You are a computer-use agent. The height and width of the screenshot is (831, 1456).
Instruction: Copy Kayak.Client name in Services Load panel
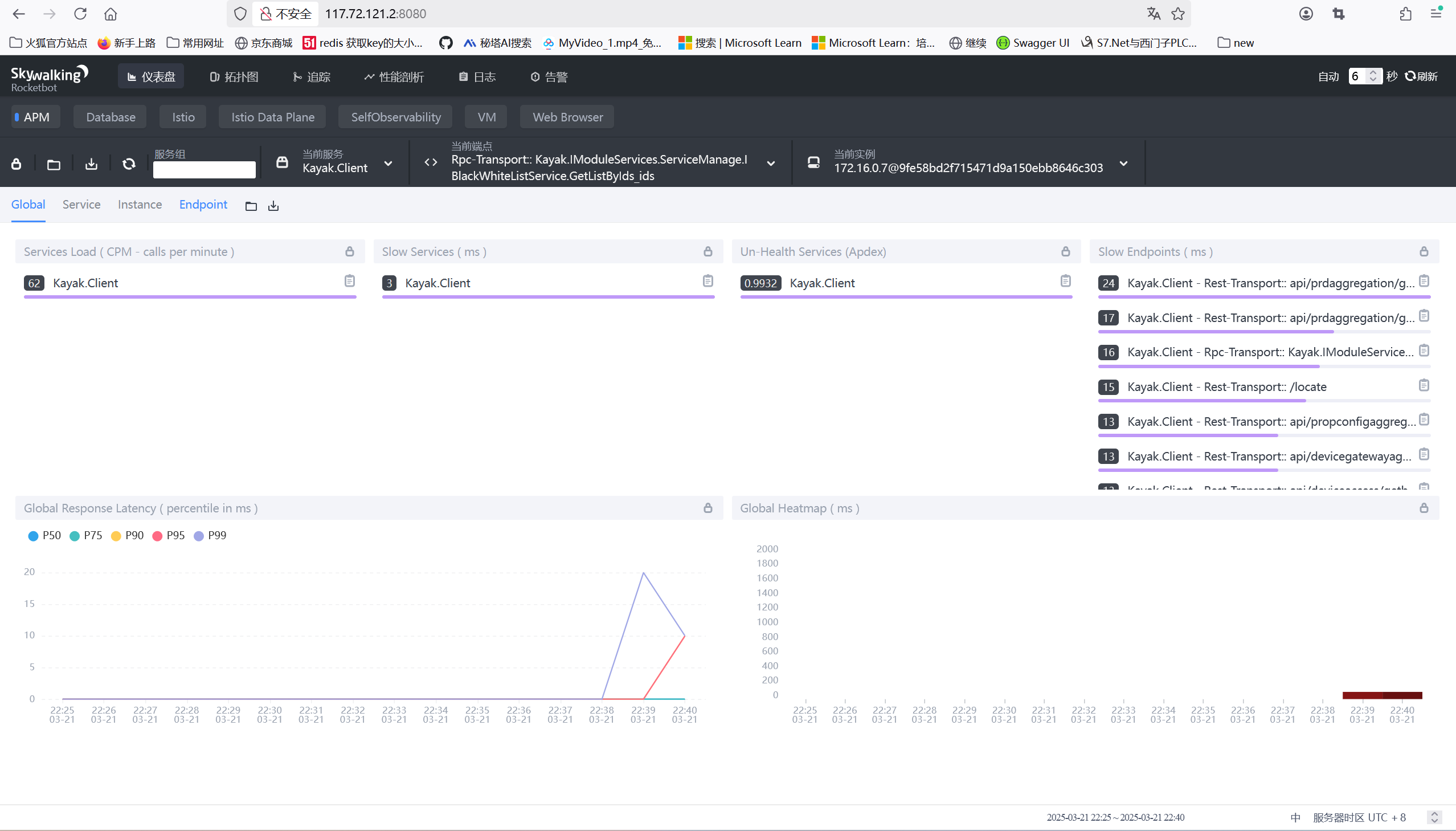coord(350,281)
